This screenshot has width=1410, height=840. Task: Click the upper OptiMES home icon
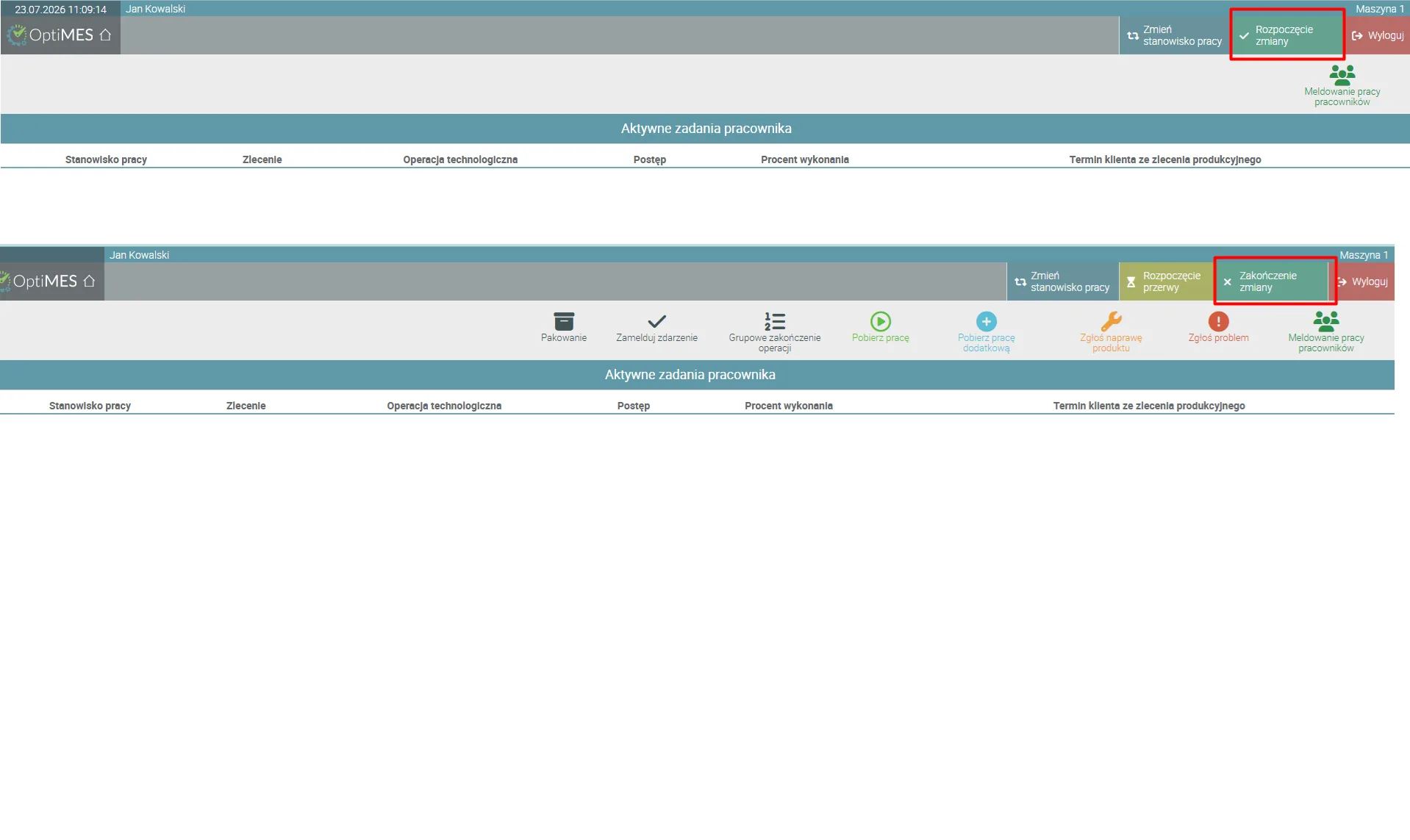pos(105,35)
